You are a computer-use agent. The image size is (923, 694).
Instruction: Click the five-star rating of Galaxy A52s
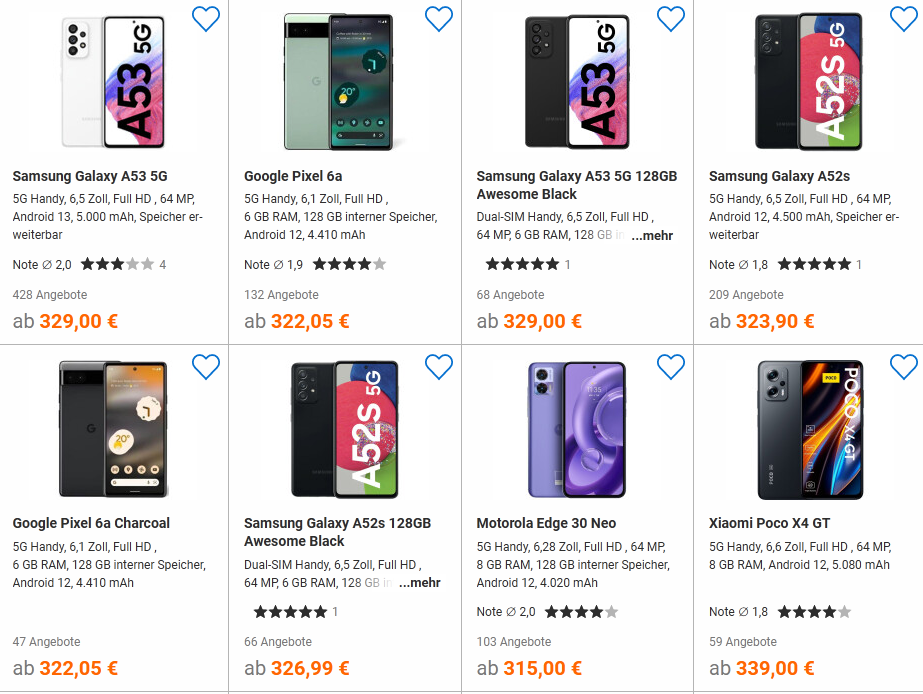(x=814, y=265)
